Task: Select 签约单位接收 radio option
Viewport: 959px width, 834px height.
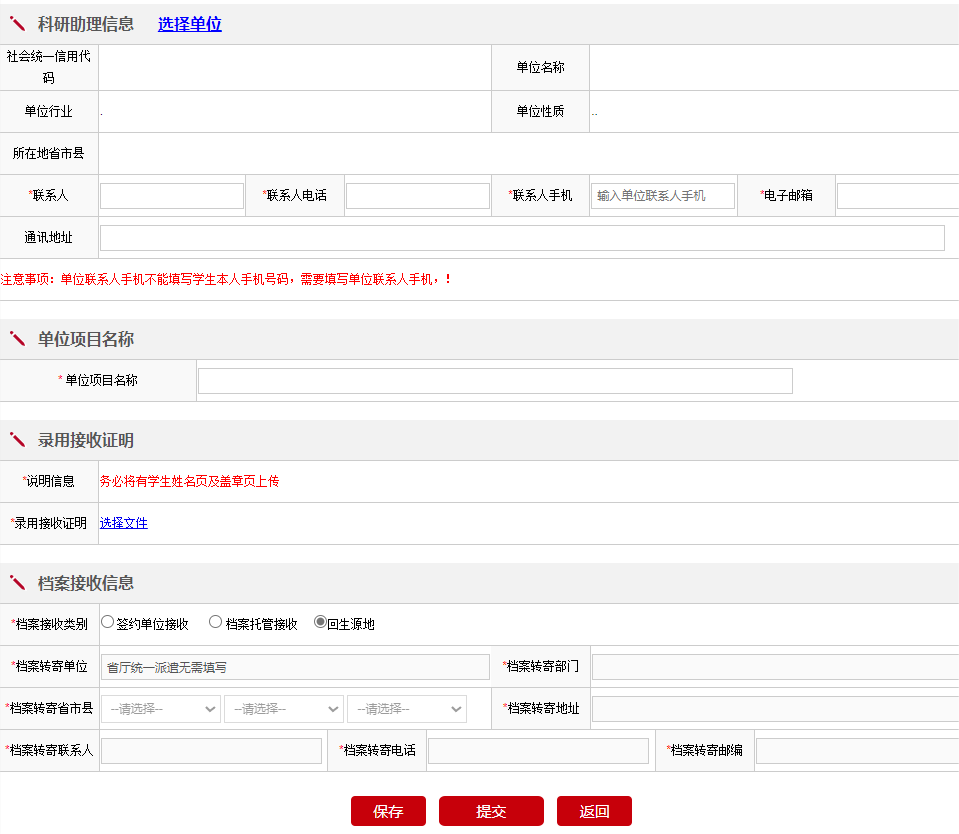Action: [108, 623]
